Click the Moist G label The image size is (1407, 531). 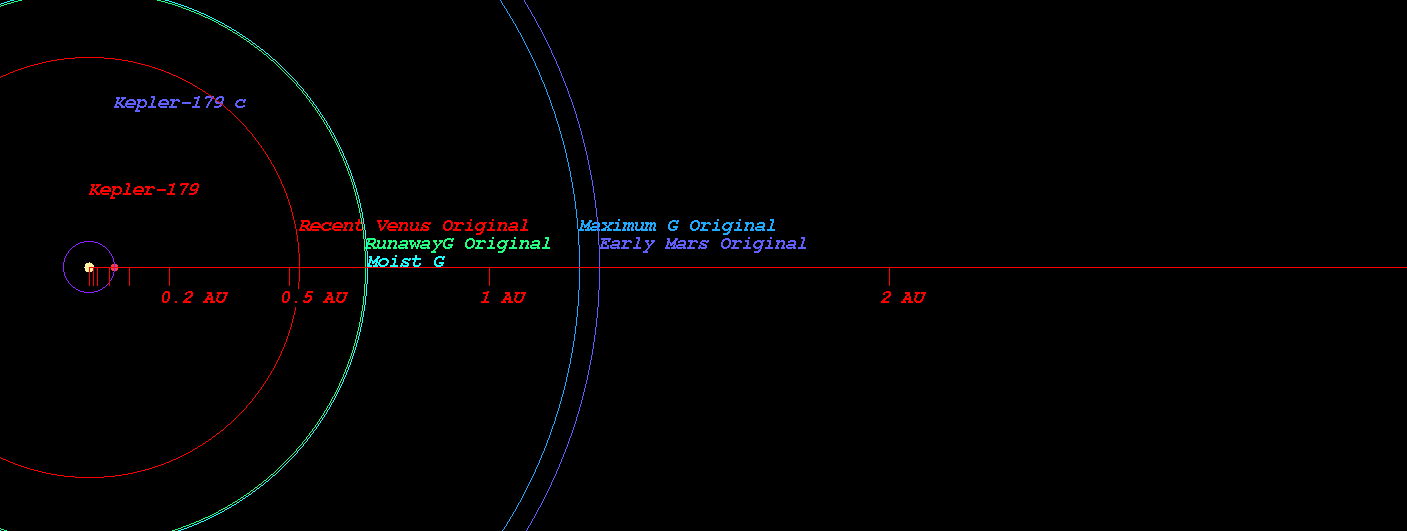pos(406,262)
